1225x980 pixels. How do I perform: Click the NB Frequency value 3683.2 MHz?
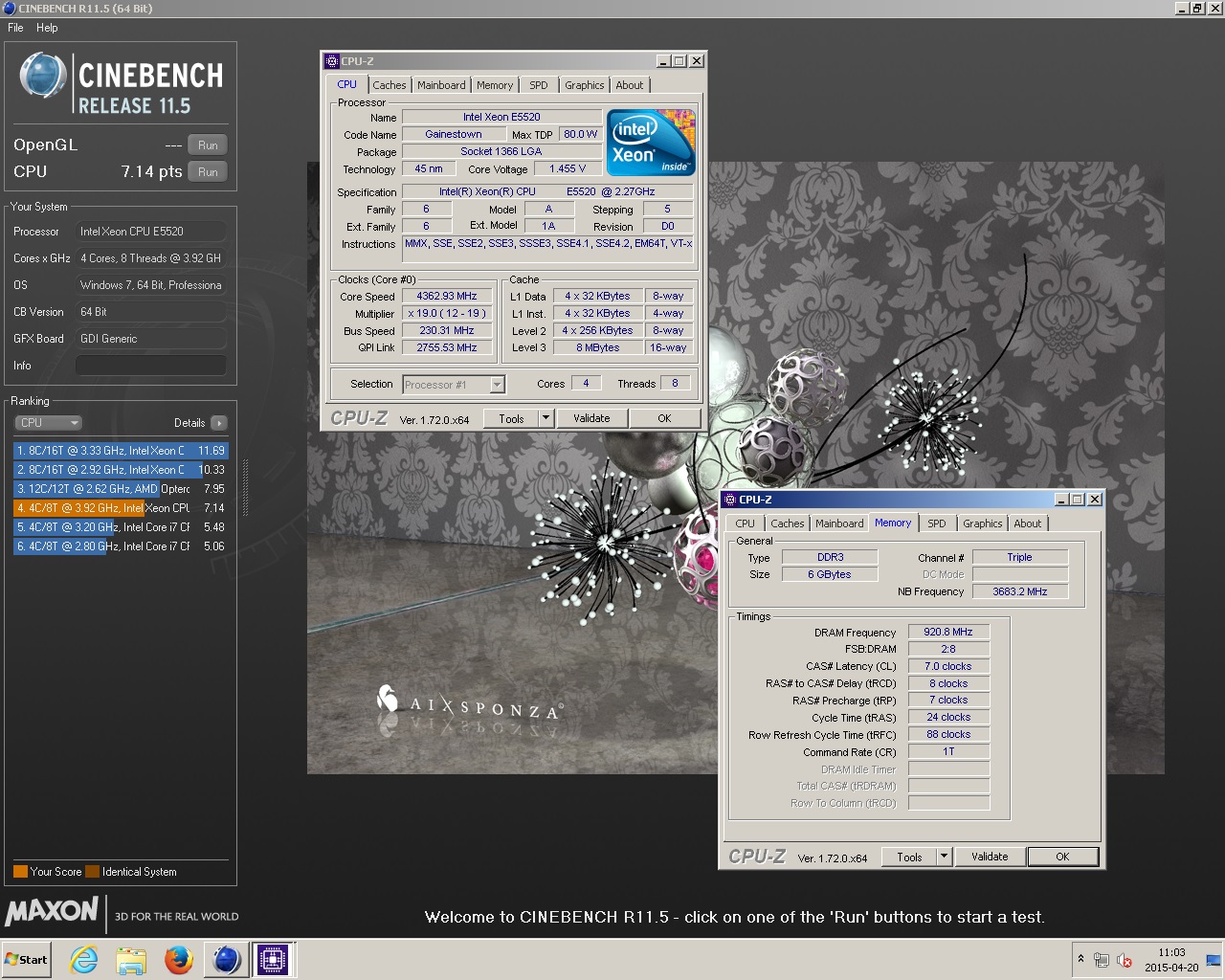(x=1020, y=591)
